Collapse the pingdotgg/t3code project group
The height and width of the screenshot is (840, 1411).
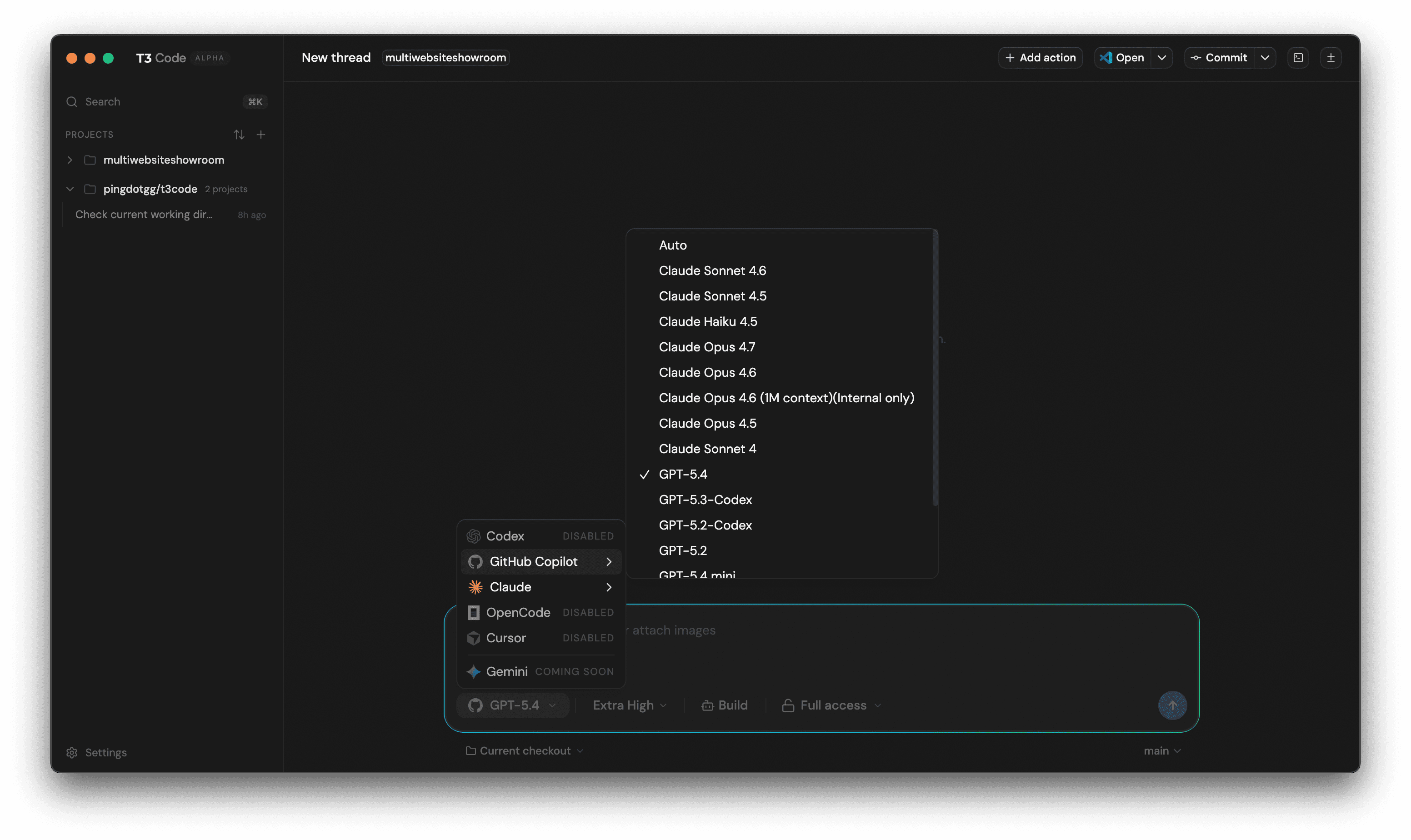[70, 189]
